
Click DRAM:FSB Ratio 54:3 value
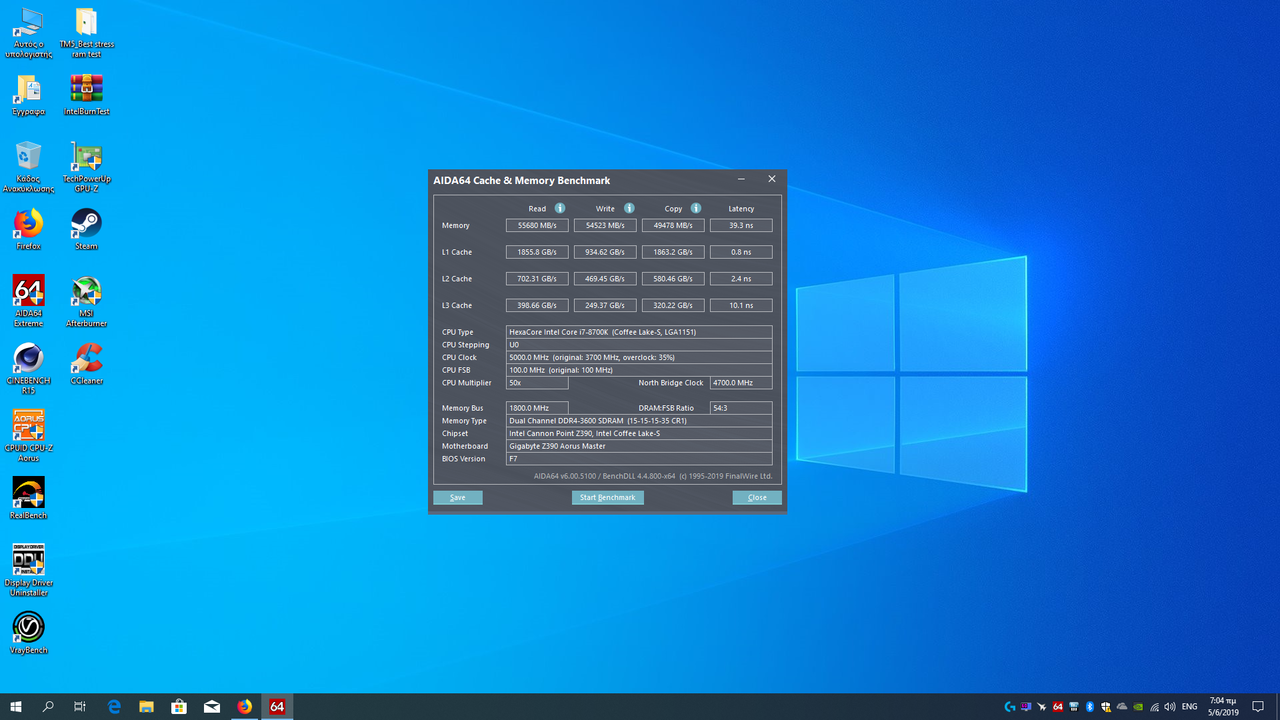(x=741, y=408)
